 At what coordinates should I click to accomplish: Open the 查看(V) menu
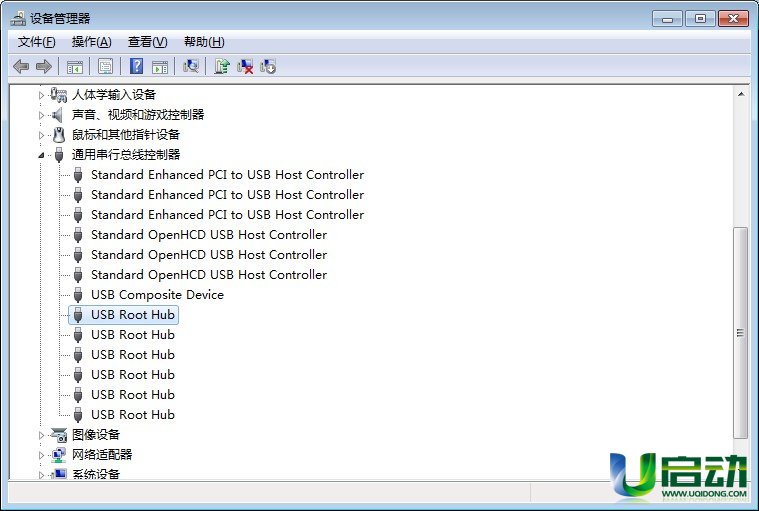click(148, 42)
